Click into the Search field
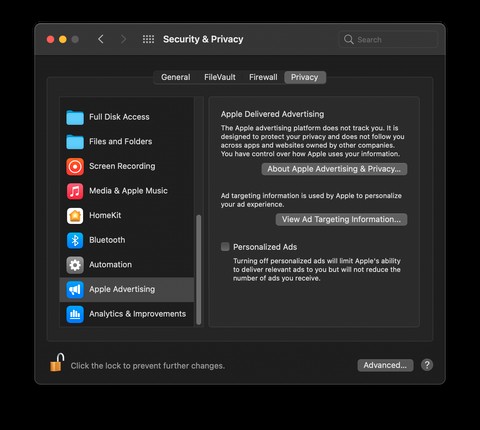This screenshot has height=430, width=480. coord(388,40)
